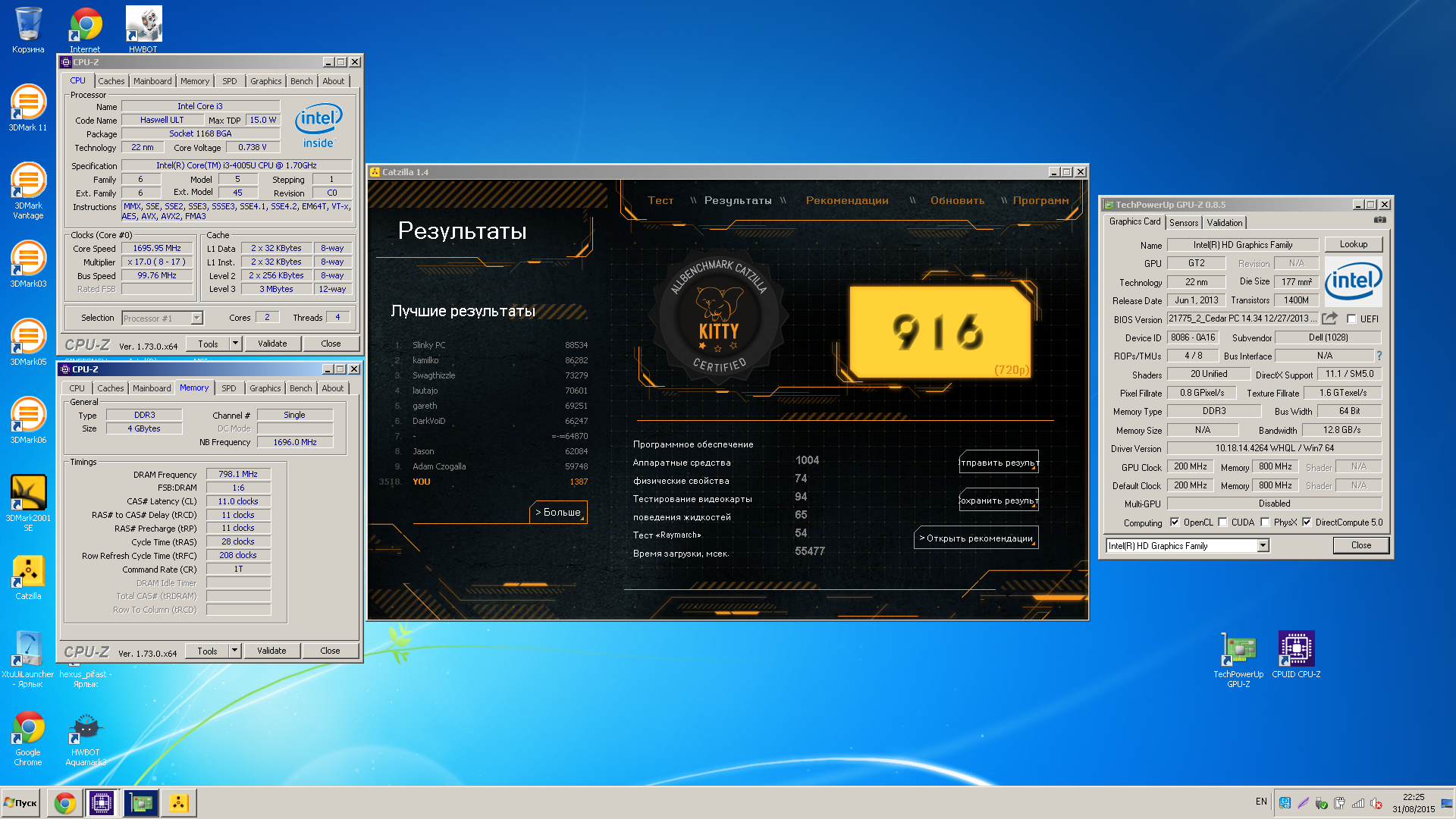Open the Internet Chrome shortcut on desktop
This screenshot has height=819, width=1456.
coord(85,30)
